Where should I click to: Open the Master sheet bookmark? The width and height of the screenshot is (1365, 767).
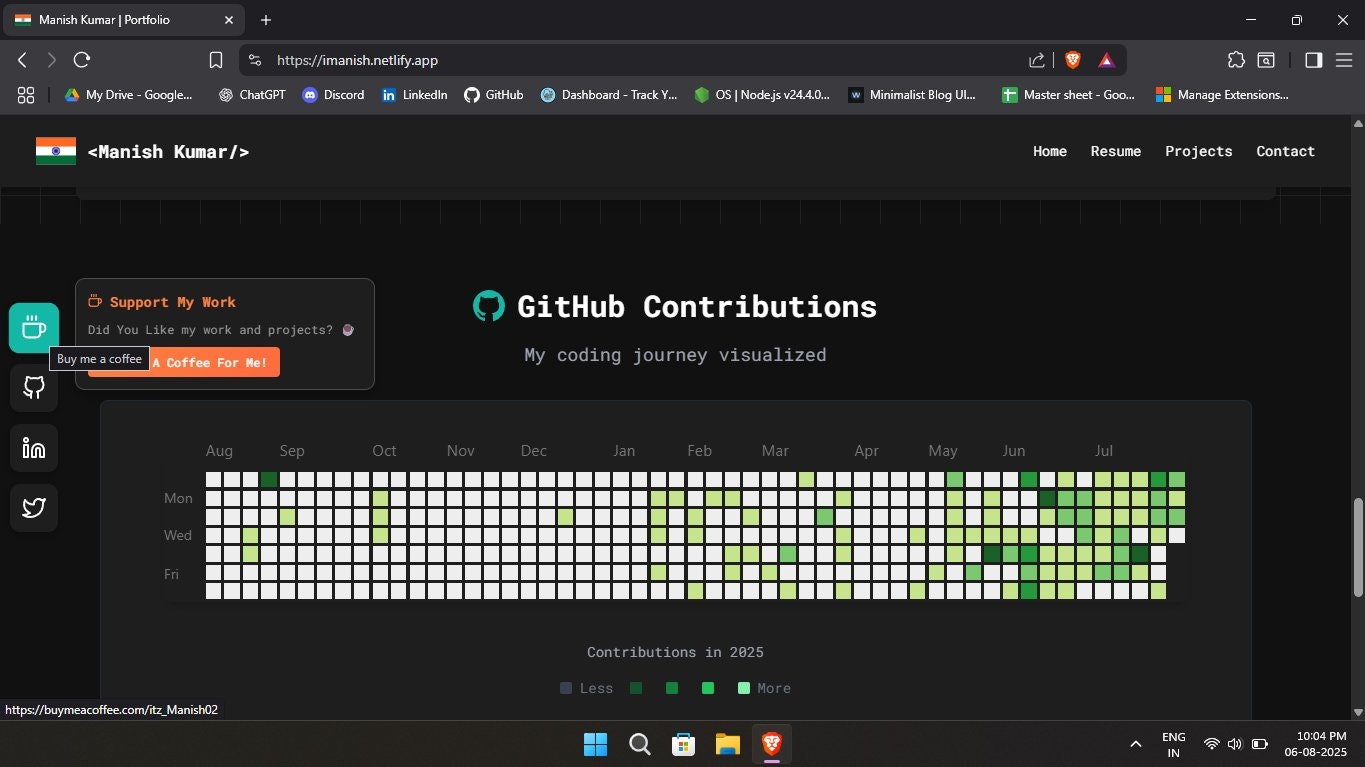(x=1069, y=95)
